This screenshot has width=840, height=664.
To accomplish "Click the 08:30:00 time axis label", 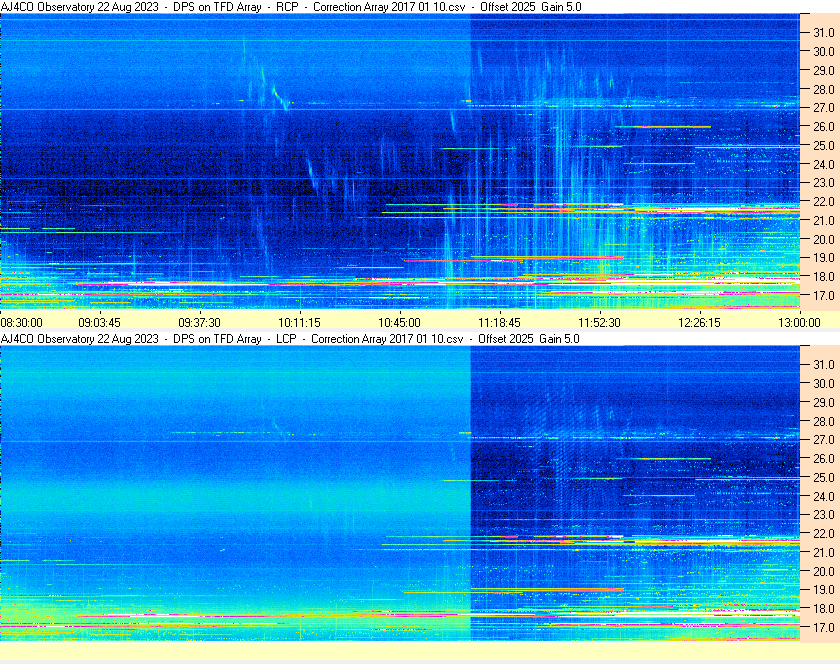I will tap(21, 322).
